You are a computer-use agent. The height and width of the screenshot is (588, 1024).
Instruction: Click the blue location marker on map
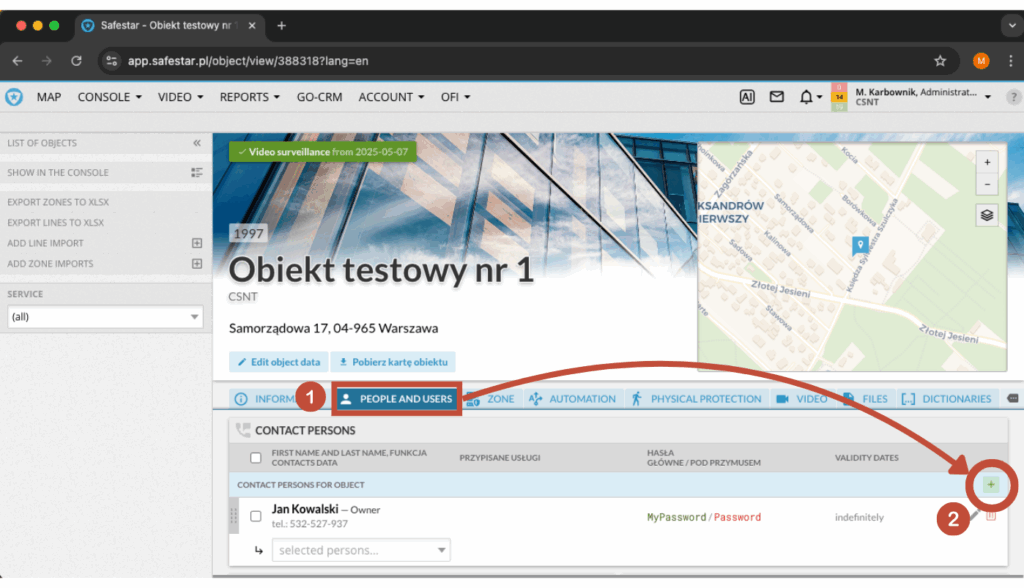(x=858, y=245)
